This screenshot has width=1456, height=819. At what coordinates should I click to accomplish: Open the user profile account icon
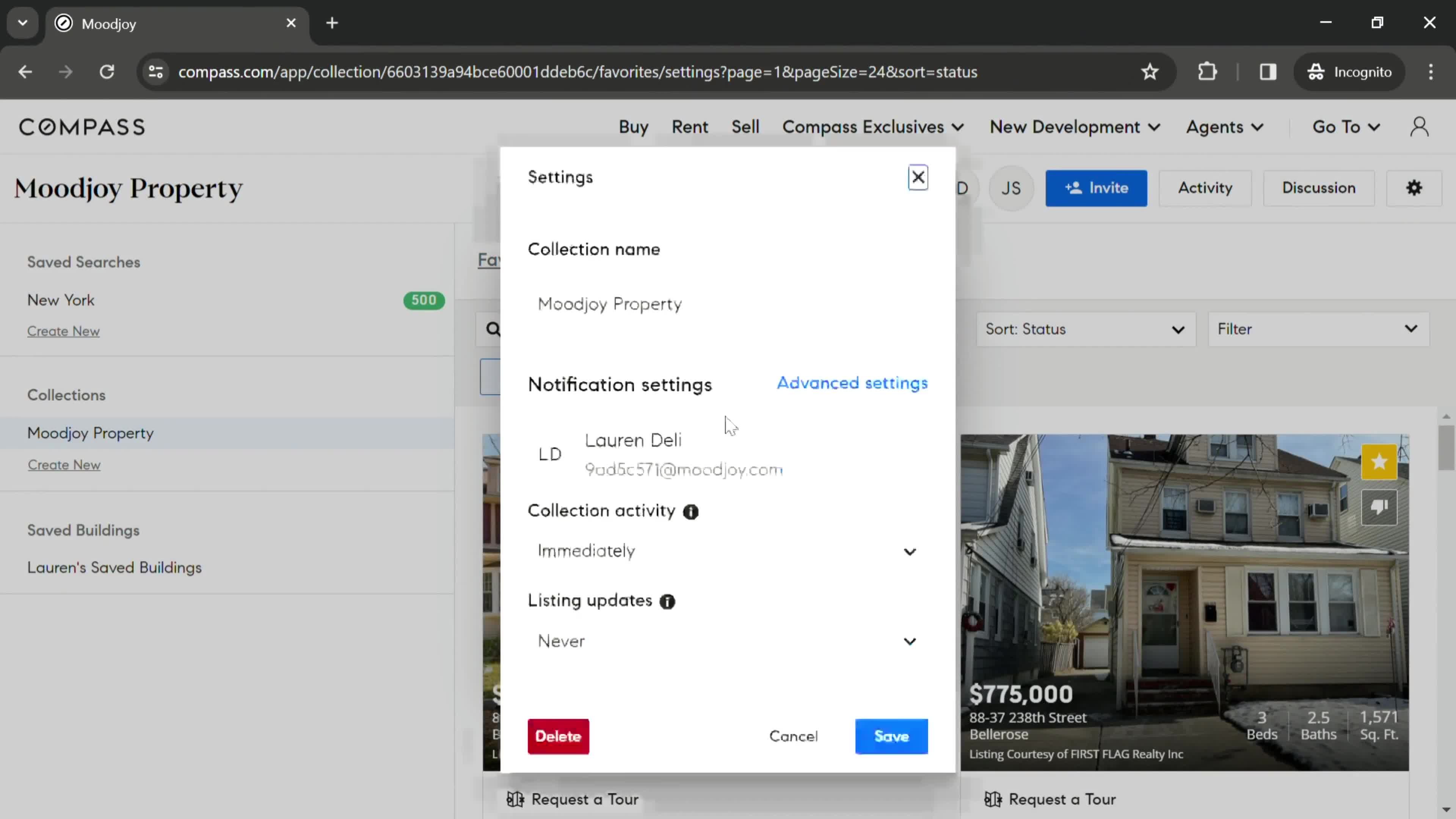pos(1419,127)
